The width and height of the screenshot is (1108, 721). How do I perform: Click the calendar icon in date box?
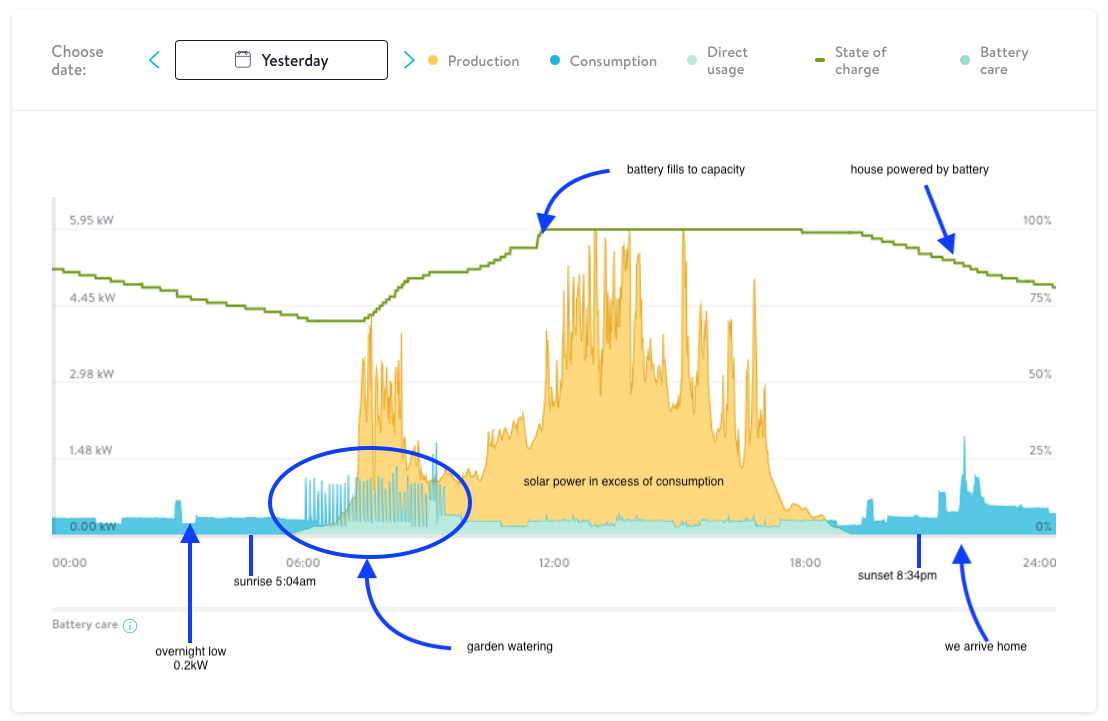click(x=243, y=60)
